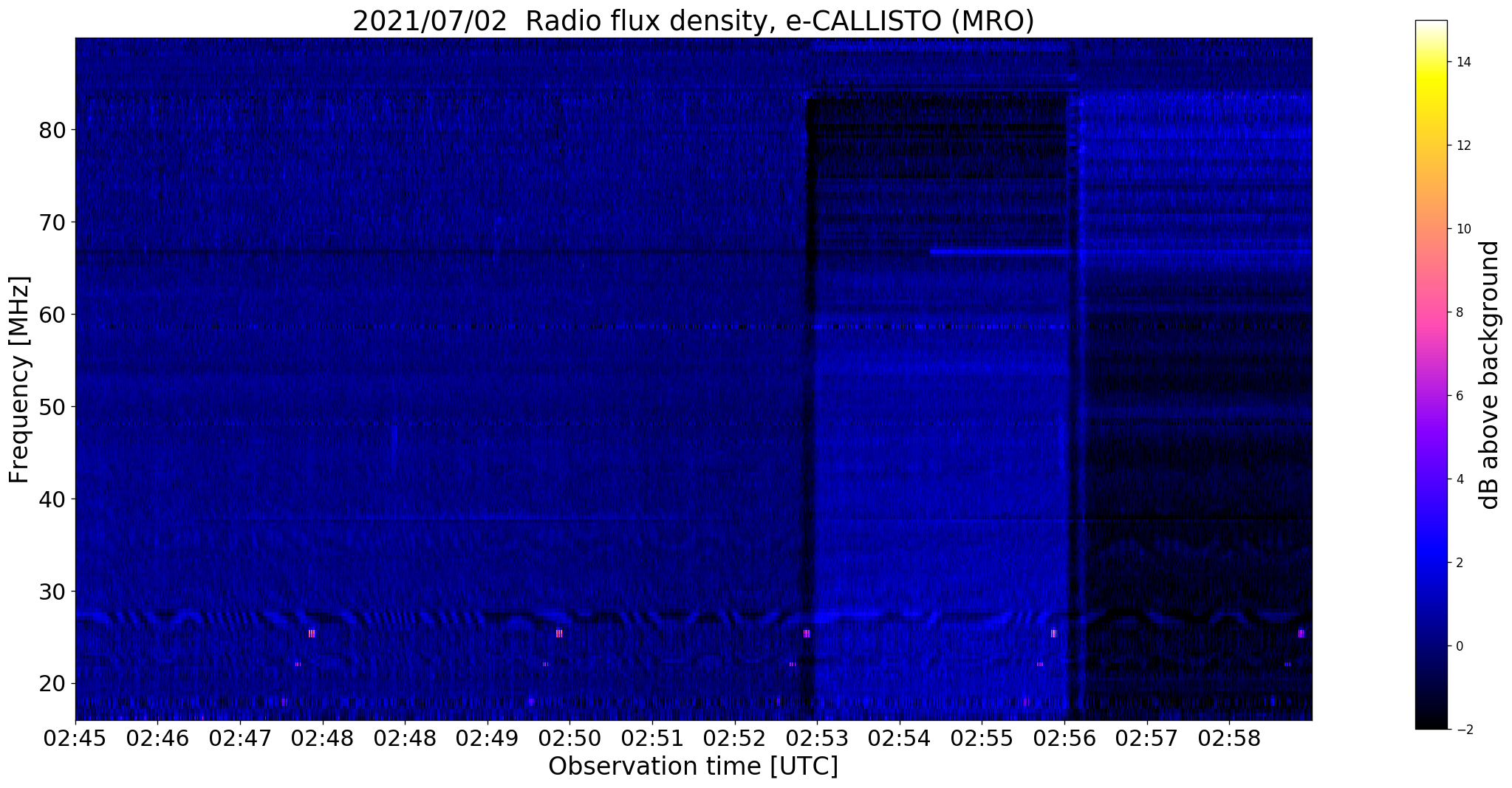Click the 02:45 time tick label
The image size is (1512, 788).
[x=75, y=739]
